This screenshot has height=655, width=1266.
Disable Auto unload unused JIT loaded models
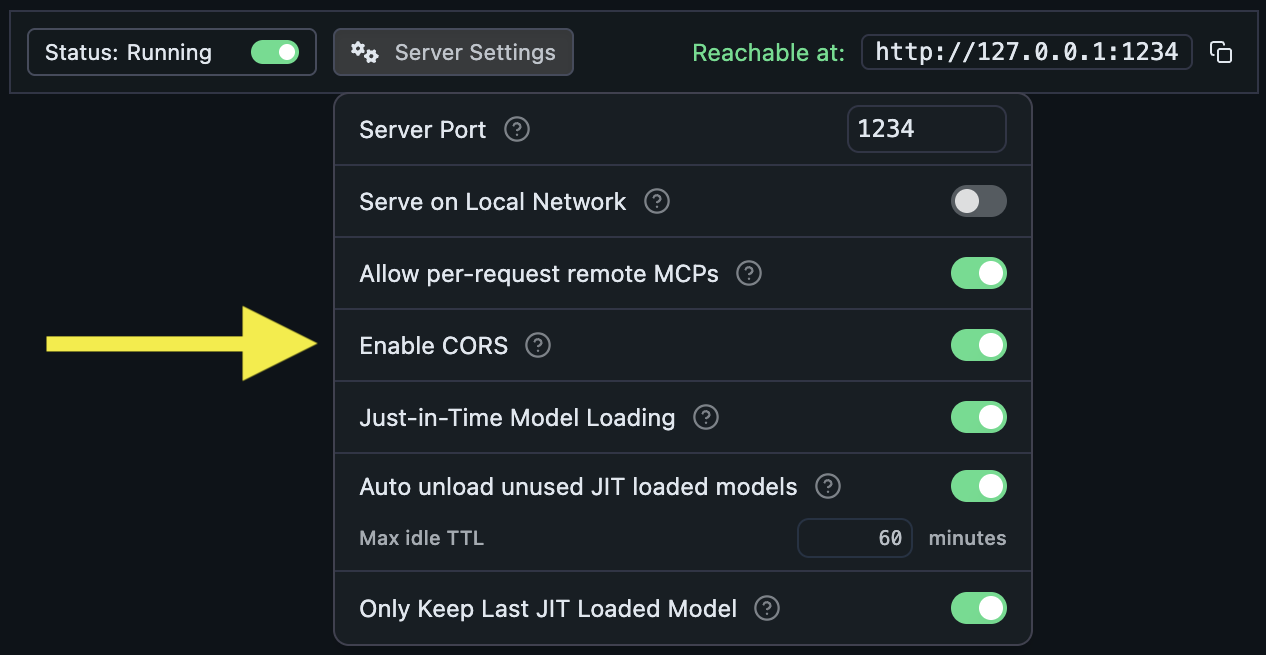pos(978,486)
